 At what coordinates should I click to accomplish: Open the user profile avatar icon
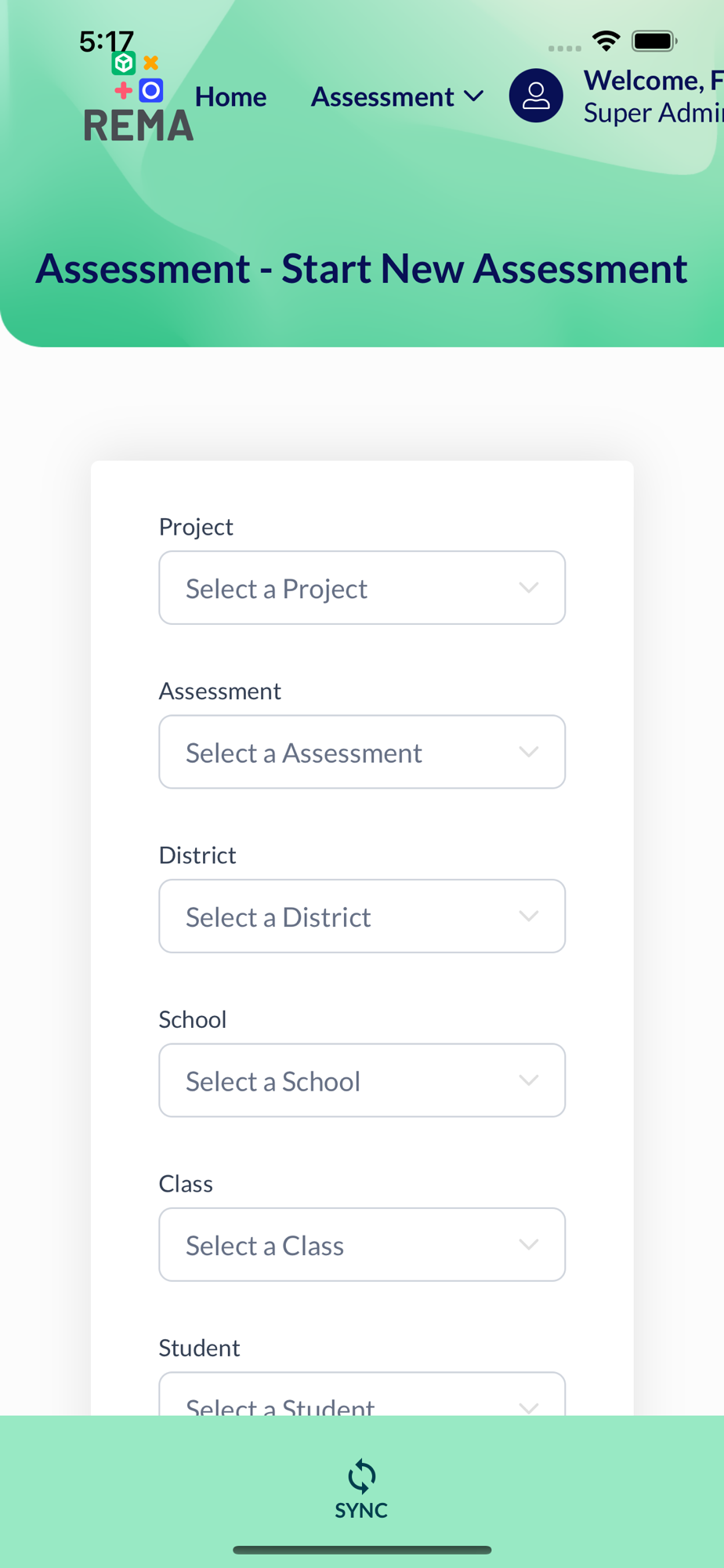pos(536,96)
